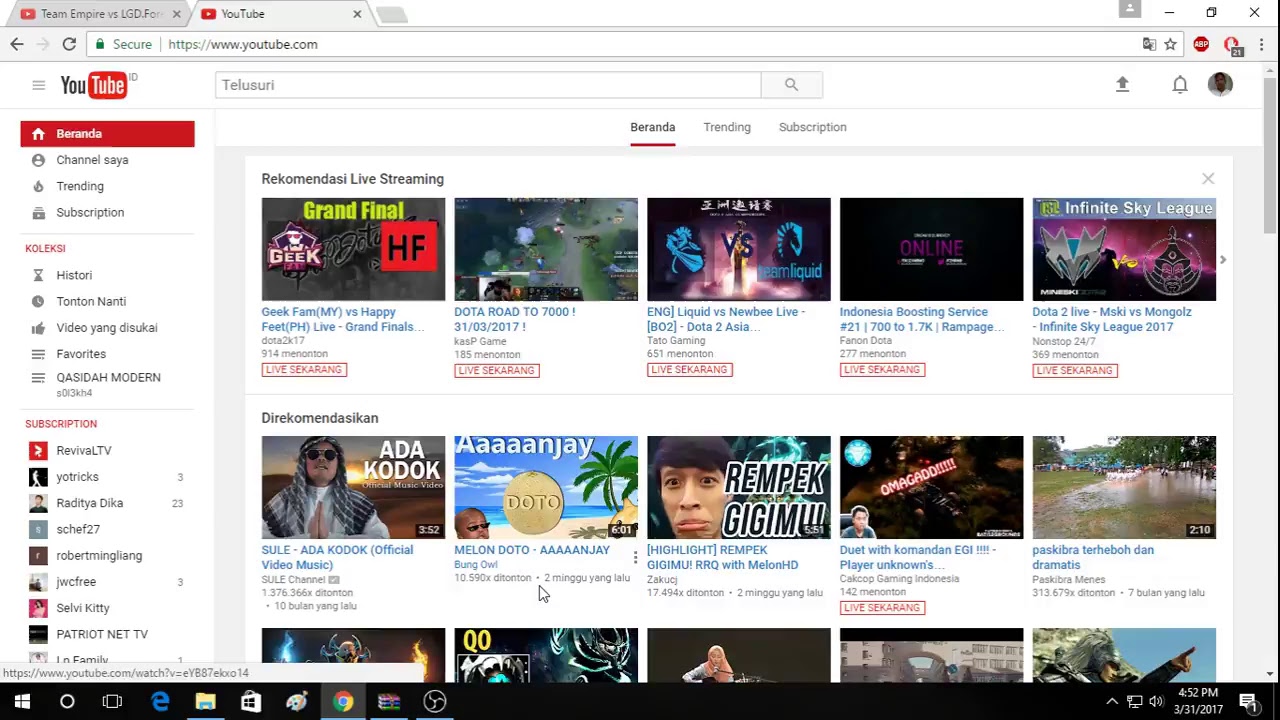Open more options for MELON DOTO video

click(635, 557)
